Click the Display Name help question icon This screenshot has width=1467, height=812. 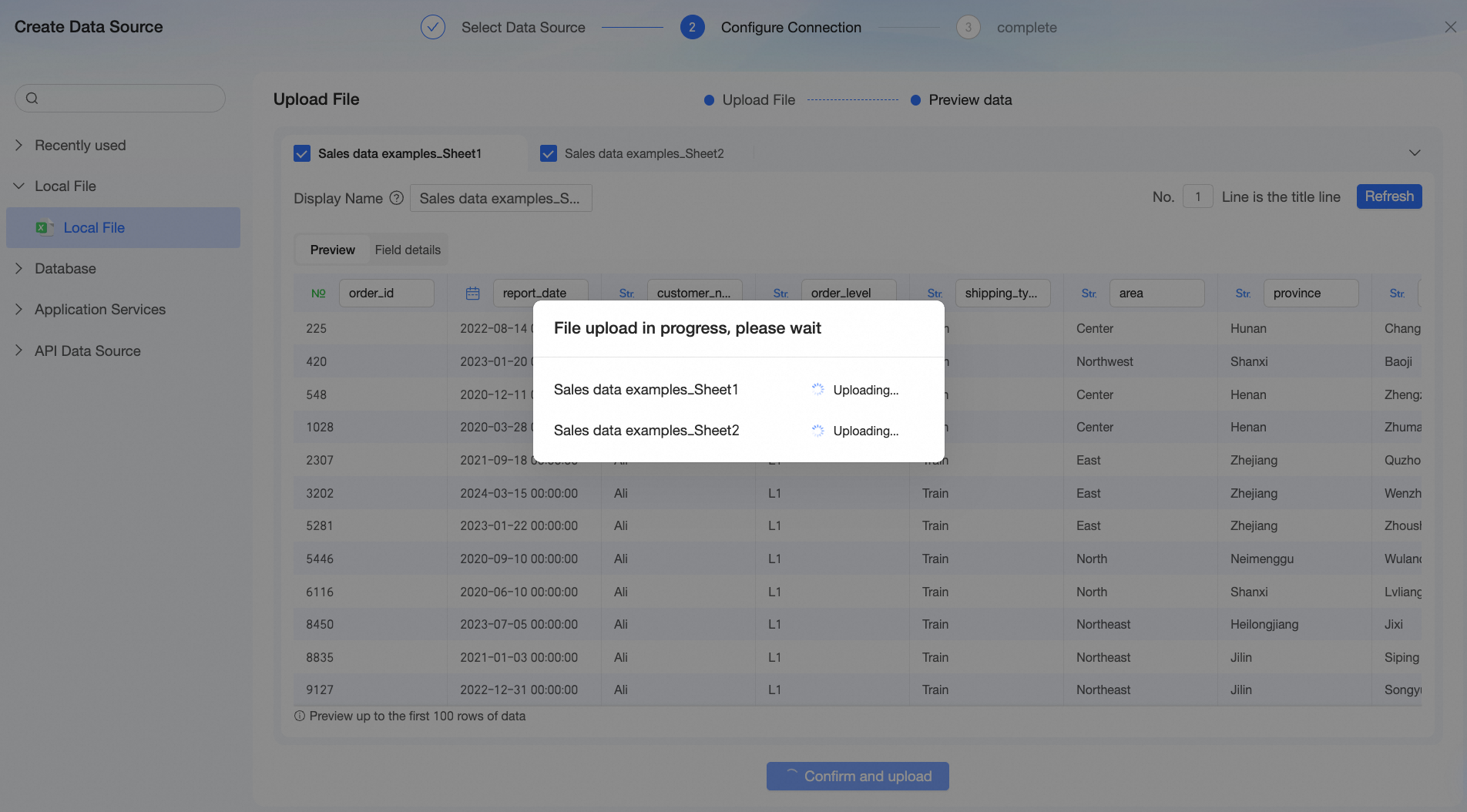click(x=396, y=198)
